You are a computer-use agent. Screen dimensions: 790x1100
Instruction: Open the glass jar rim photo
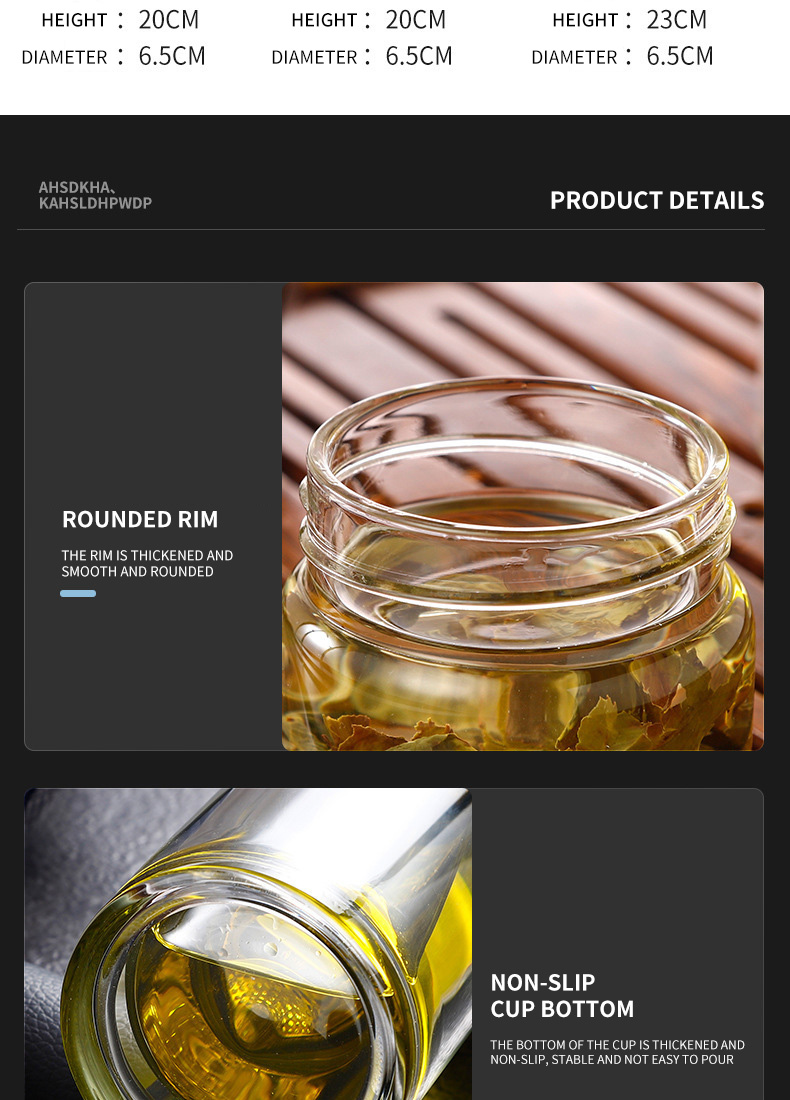click(523, 516)
